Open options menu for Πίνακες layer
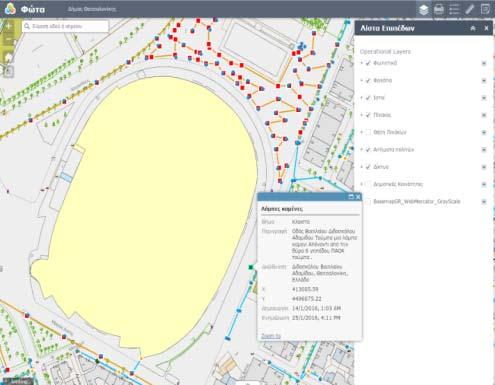The height and width of the screenshot is (385, 495). pos(484,115)
